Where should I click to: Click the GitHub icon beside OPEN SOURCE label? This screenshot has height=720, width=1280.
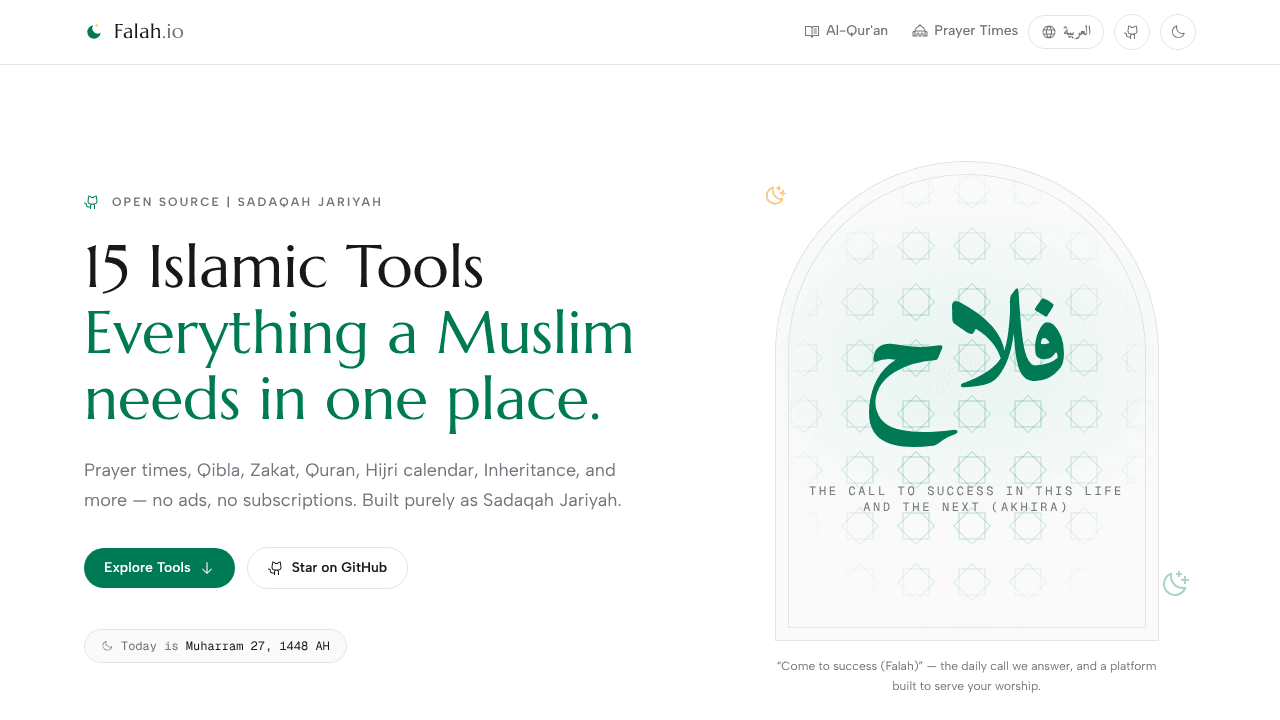pyautogui.click(x=92, y=202)
